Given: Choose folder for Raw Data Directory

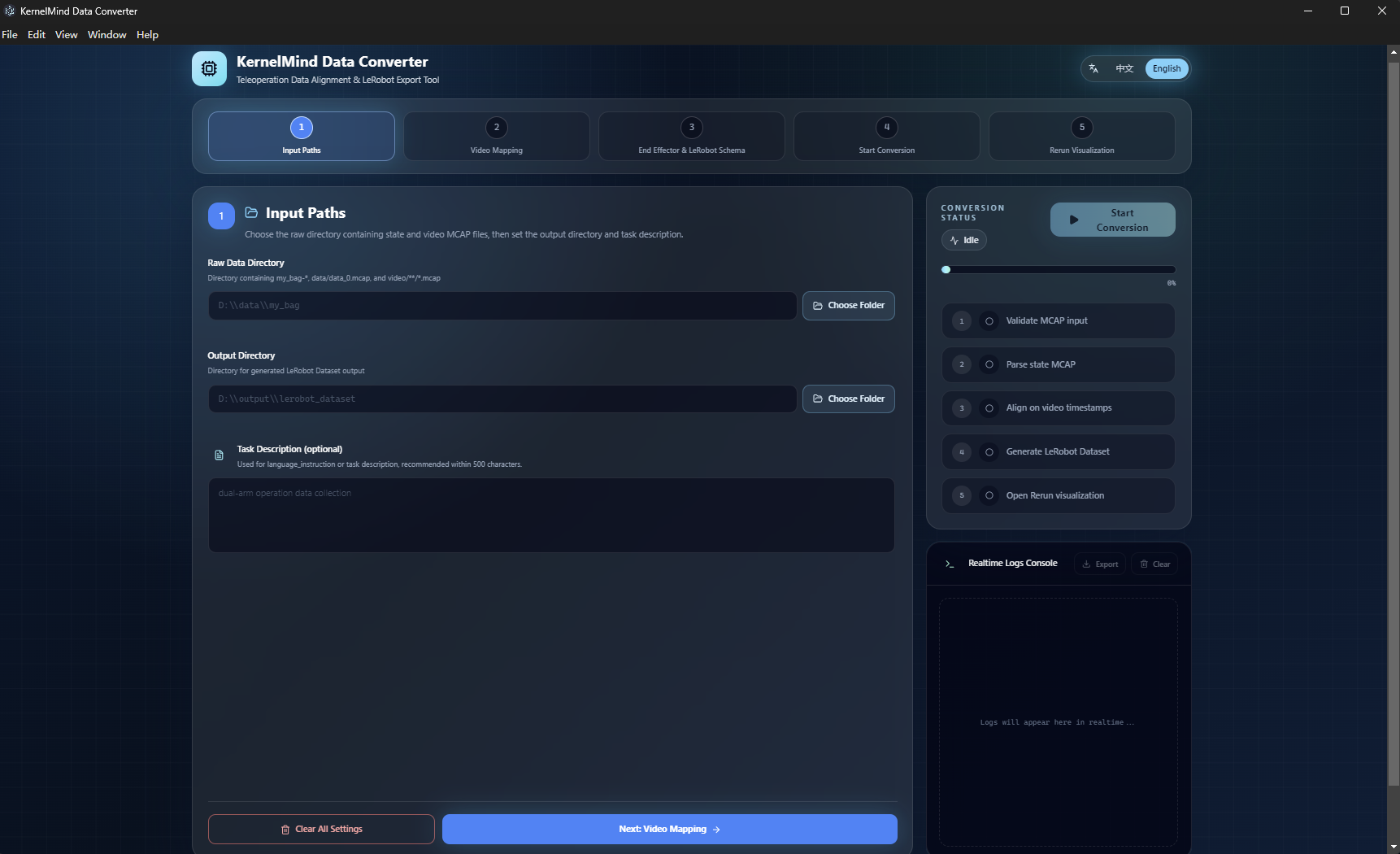Looking at the screenshot, I should point(849,306).
